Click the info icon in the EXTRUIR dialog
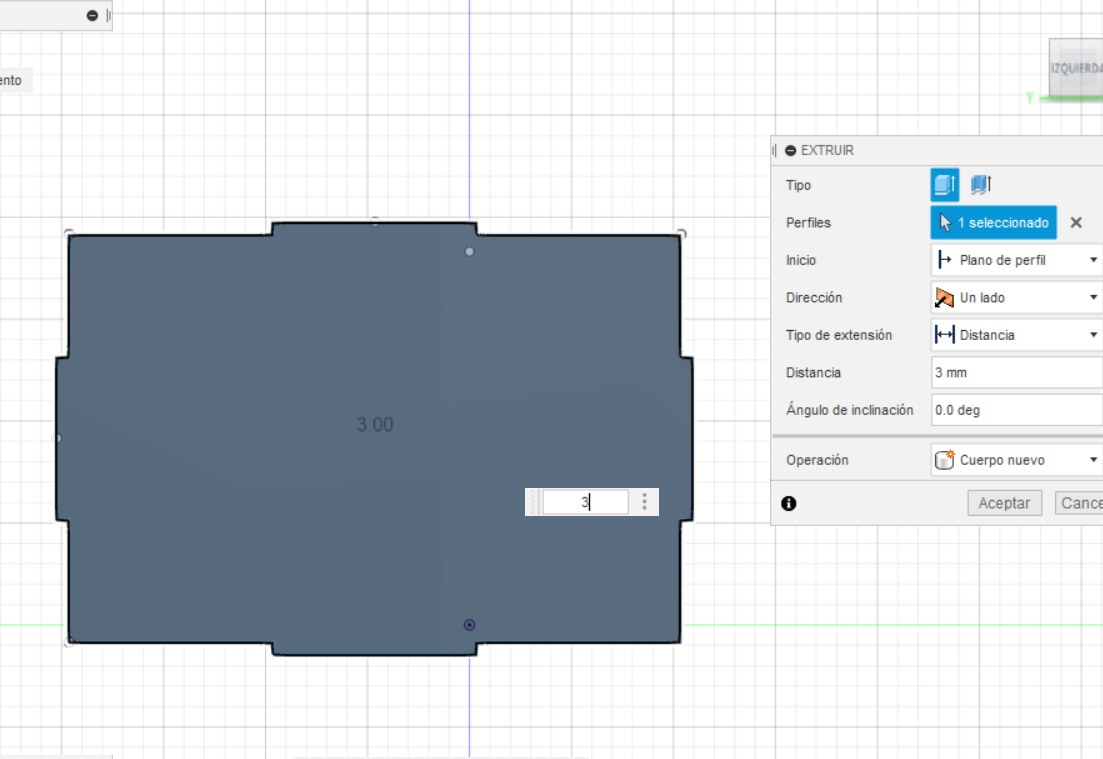 (789, 503)
